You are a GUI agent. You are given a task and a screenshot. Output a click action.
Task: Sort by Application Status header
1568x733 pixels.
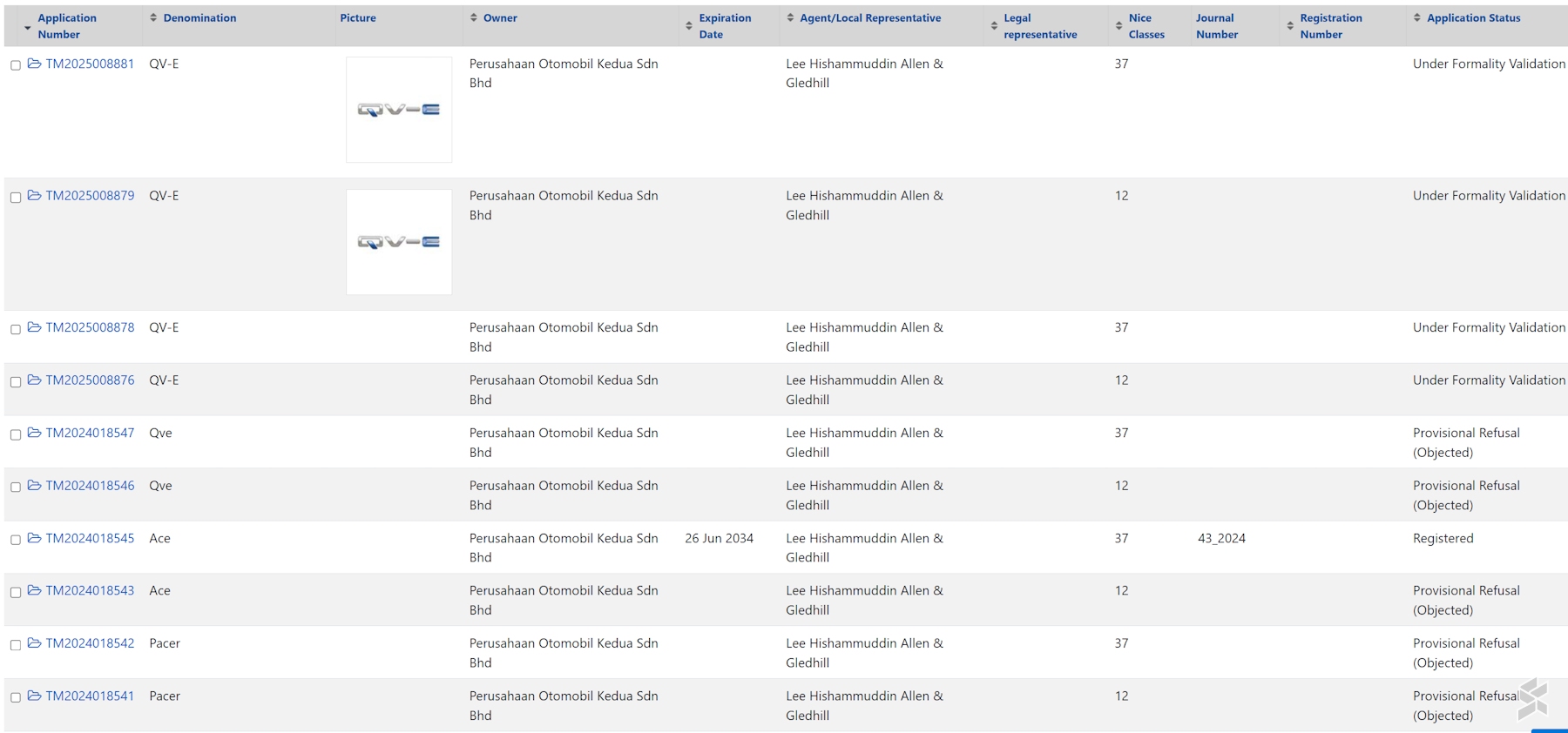tap(1417, 17)
